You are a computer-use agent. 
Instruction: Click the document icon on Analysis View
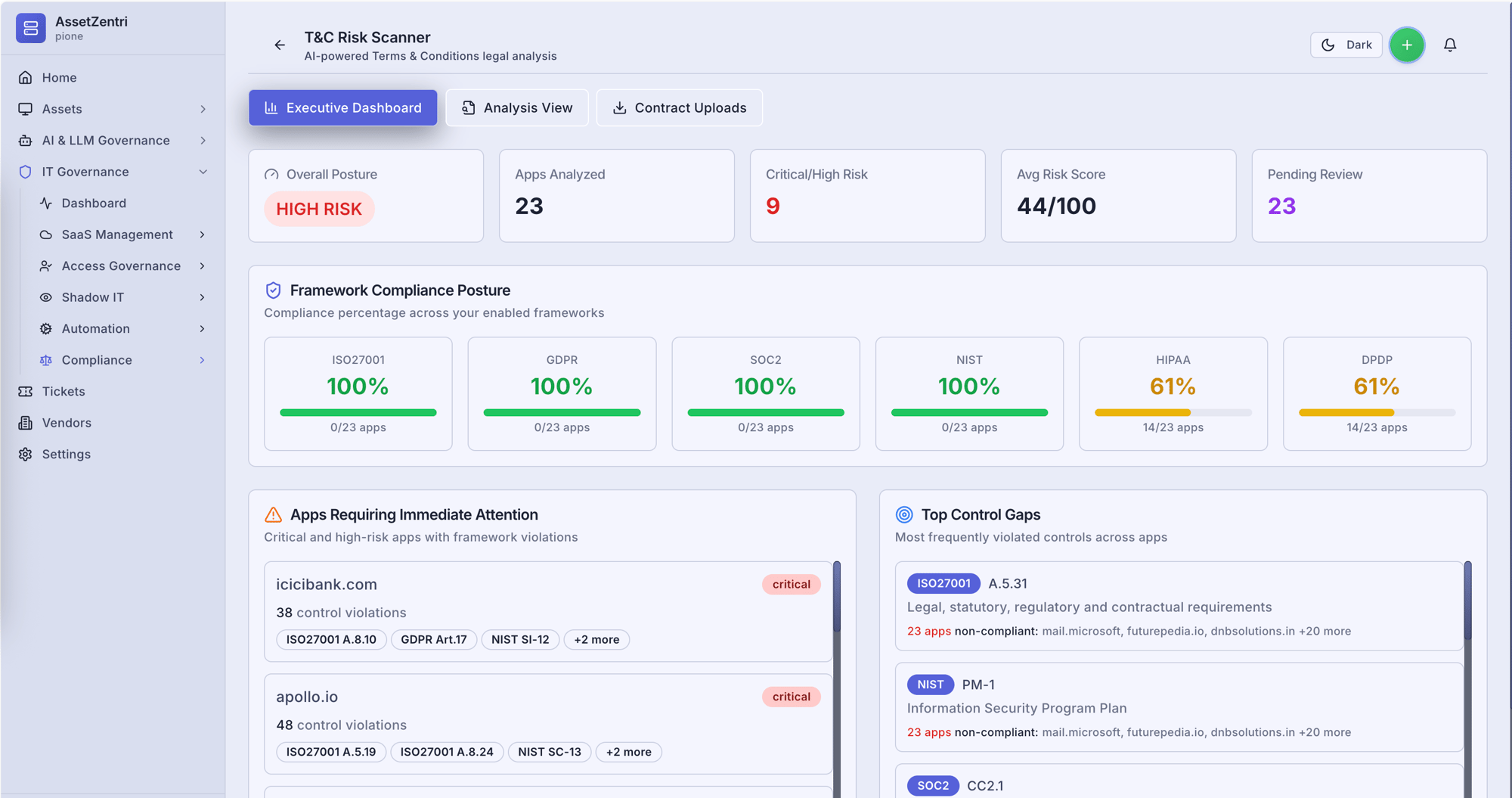click(469, 108)
